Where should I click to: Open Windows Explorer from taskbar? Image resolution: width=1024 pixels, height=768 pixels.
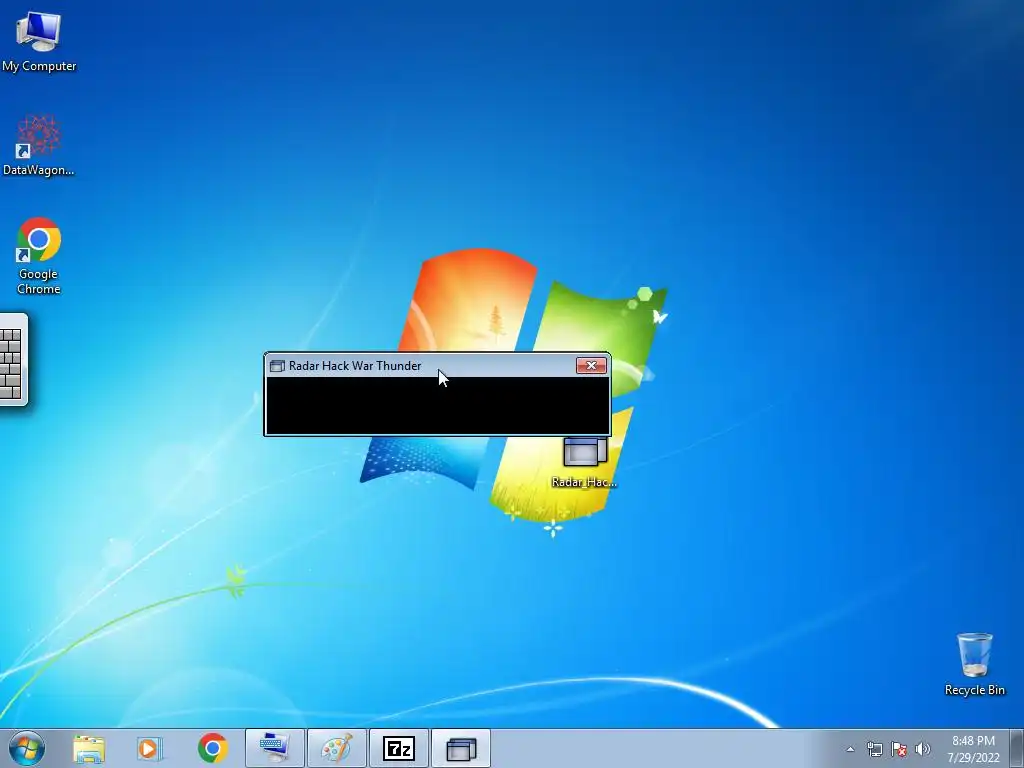tap(89, 748)
